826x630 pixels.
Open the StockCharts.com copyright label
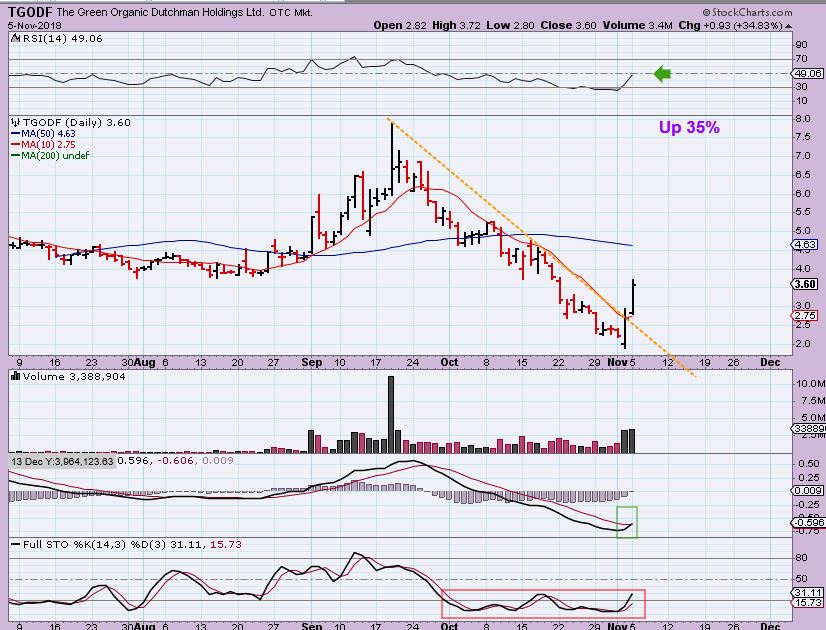point(747,12)
